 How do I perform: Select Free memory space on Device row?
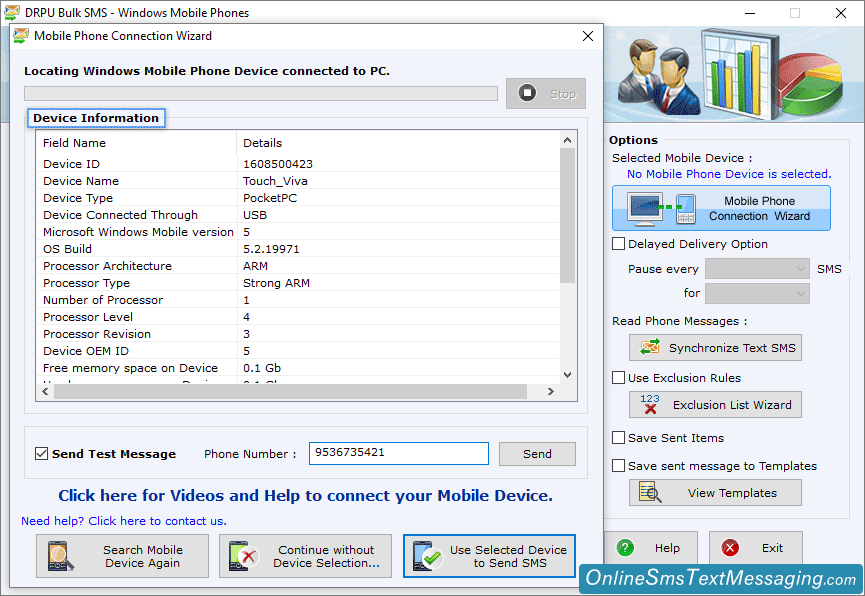298,368
